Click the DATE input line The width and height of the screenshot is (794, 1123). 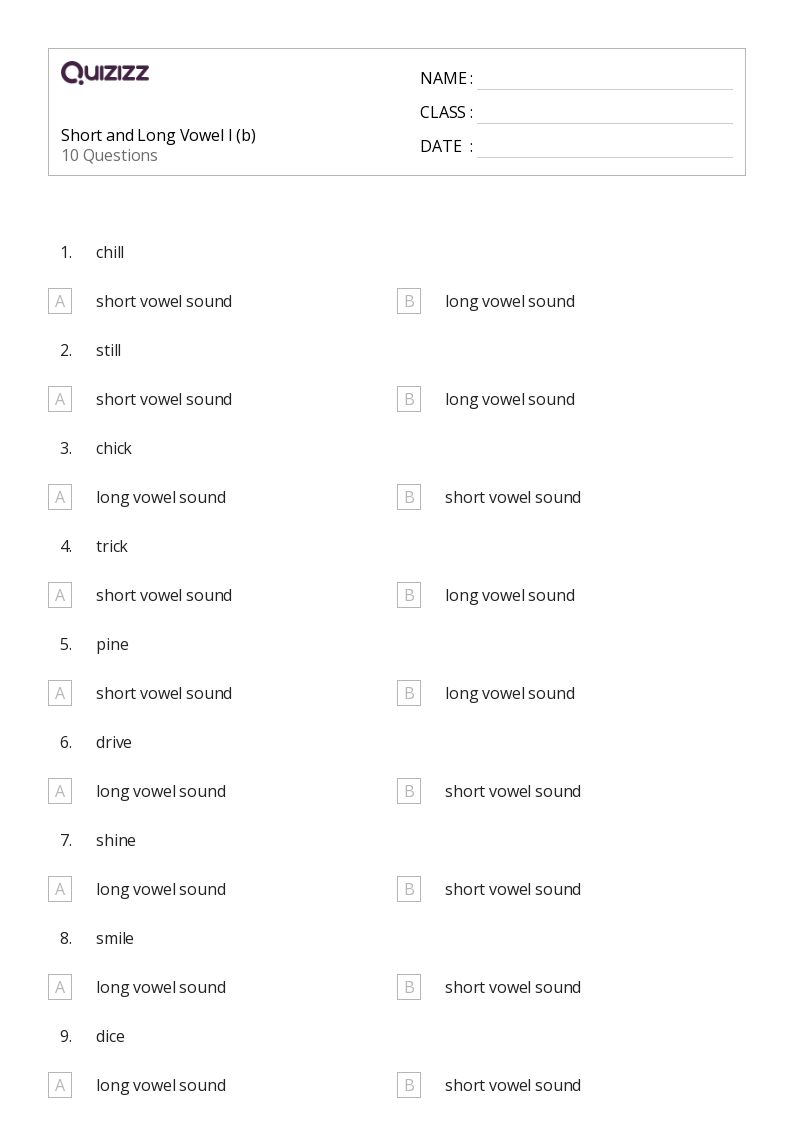pyautogui.click(x=604, y=147)
